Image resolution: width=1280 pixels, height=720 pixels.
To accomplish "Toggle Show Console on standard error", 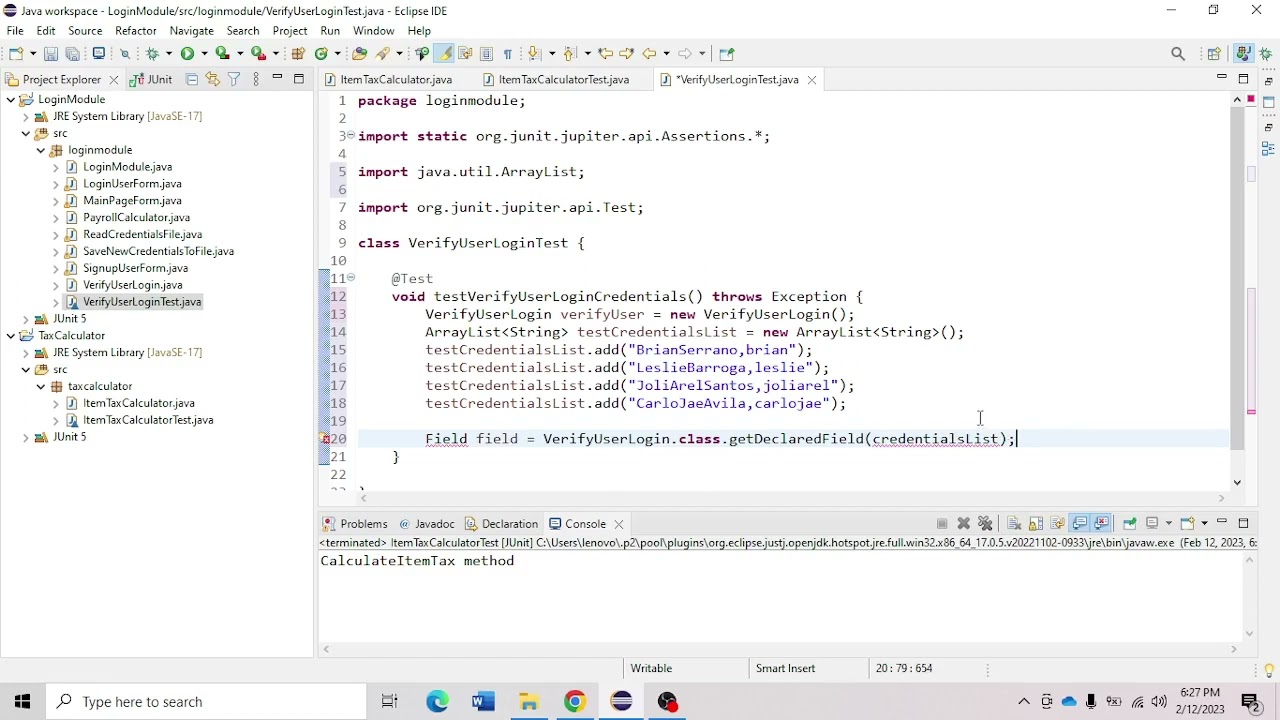I will 1102,524.
